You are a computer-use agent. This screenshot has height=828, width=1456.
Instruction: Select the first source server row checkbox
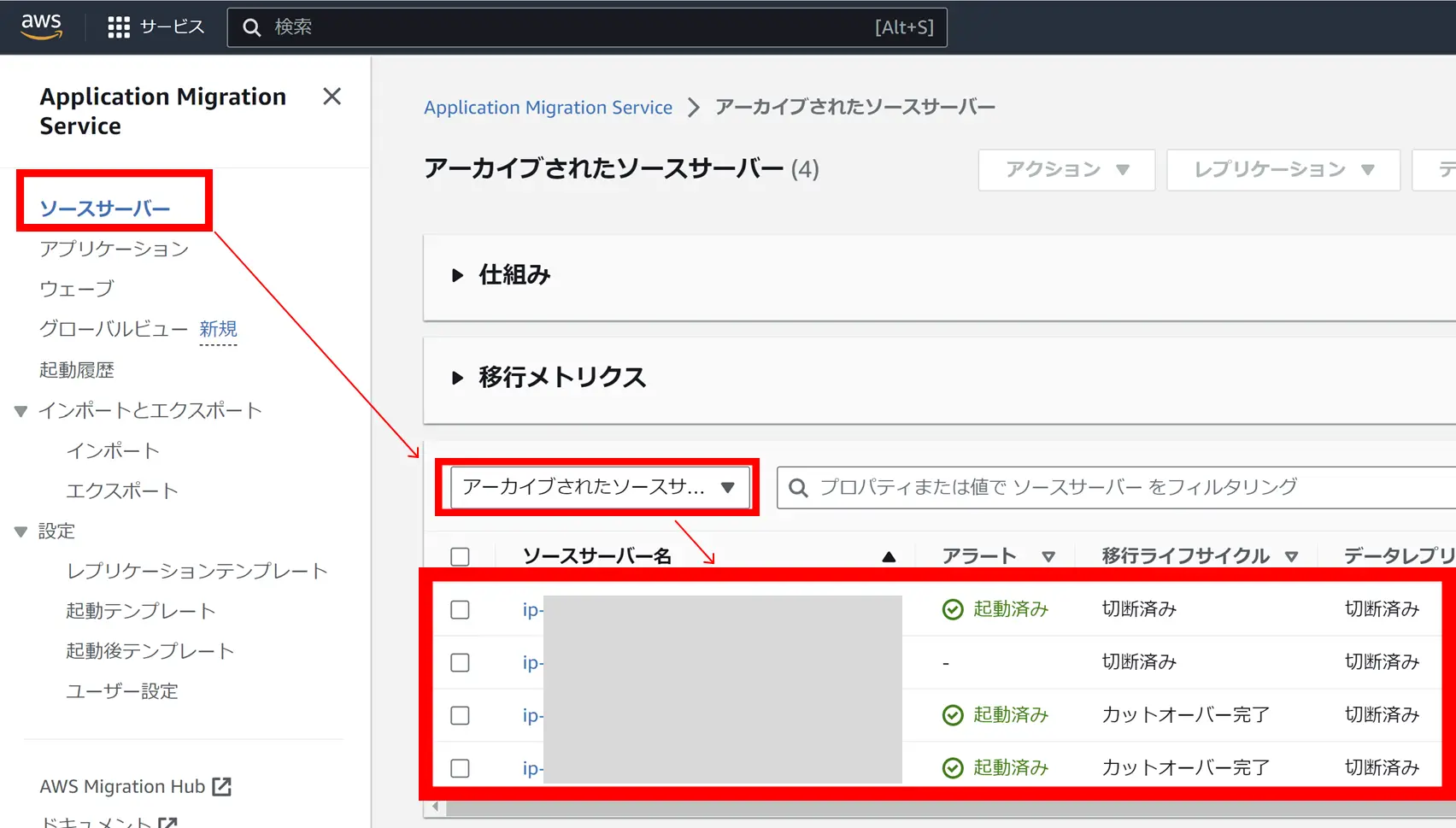click(x=460, y=609)
